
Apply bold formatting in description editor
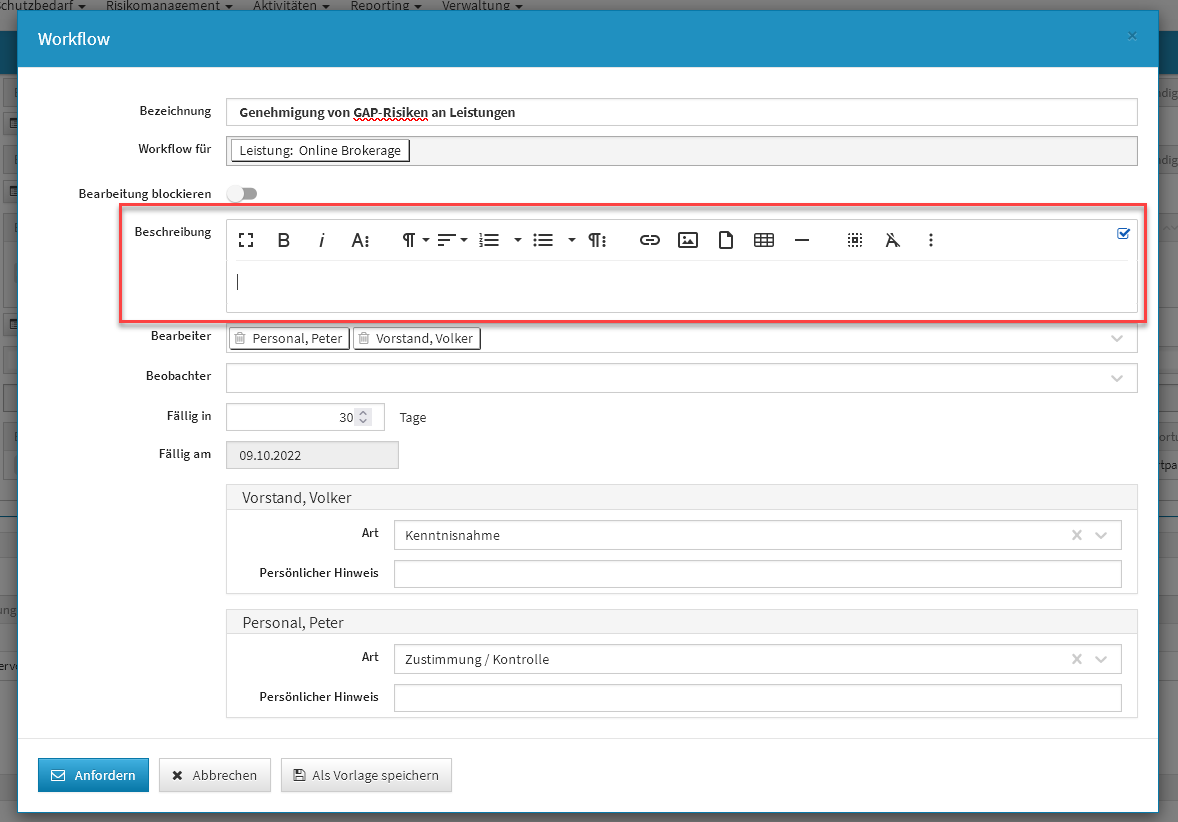click(284, 240)
